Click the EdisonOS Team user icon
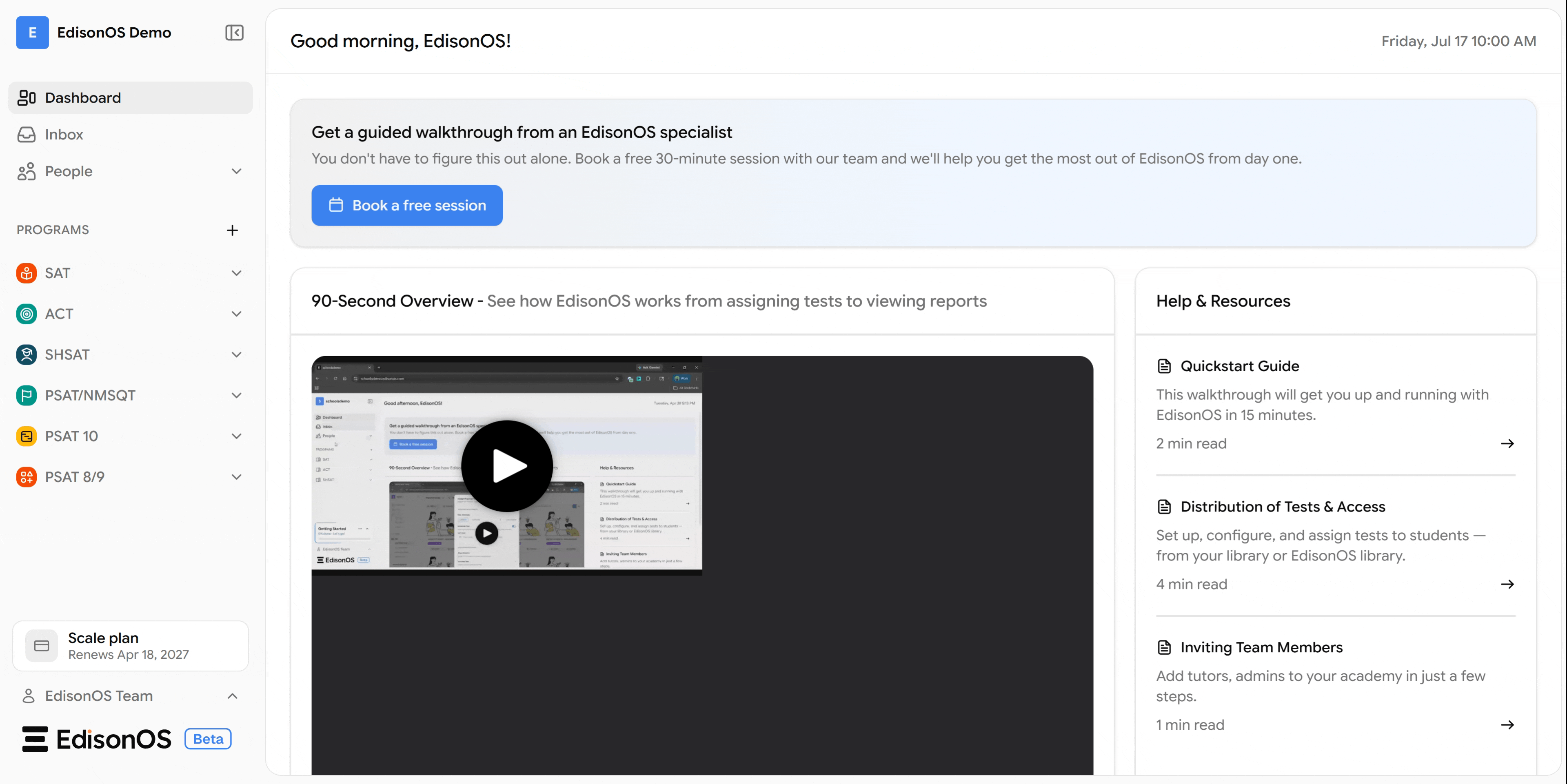This screenshot has width=1567, height=784. point(29,696)
